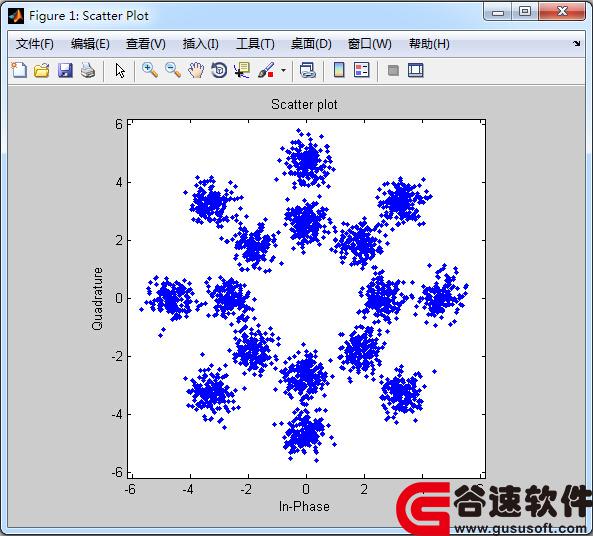Open a file with the folder icon
The width and height of the screenshot is (593, 536).
pos(42,70)
